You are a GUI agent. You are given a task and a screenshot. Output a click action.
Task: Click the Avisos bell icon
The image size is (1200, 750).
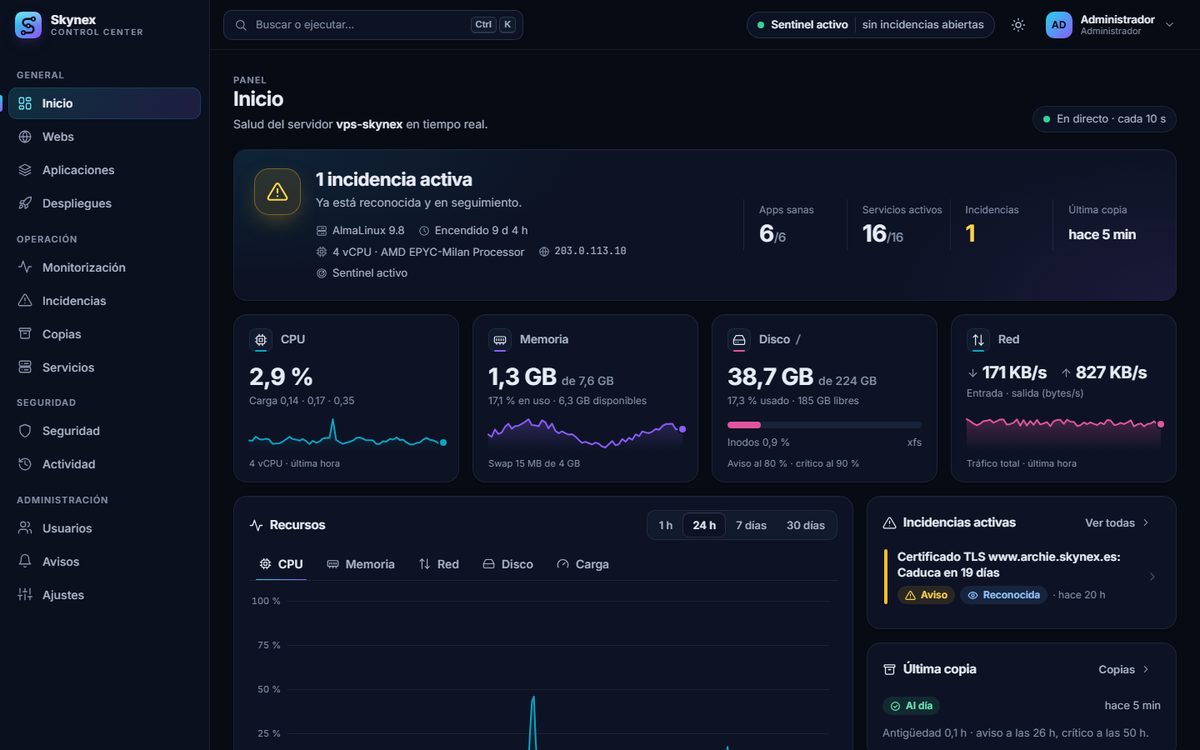25,561
